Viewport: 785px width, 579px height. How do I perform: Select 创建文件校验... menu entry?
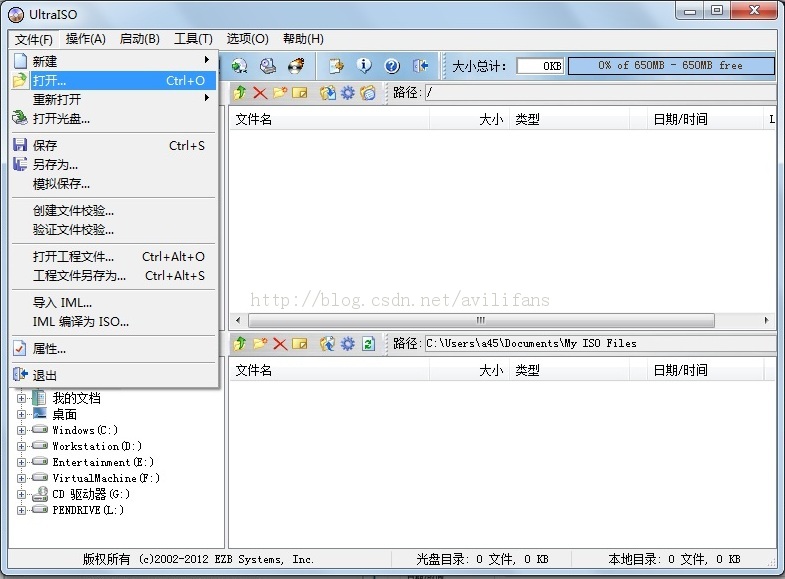pyautogui.click(x=114, y=211)
